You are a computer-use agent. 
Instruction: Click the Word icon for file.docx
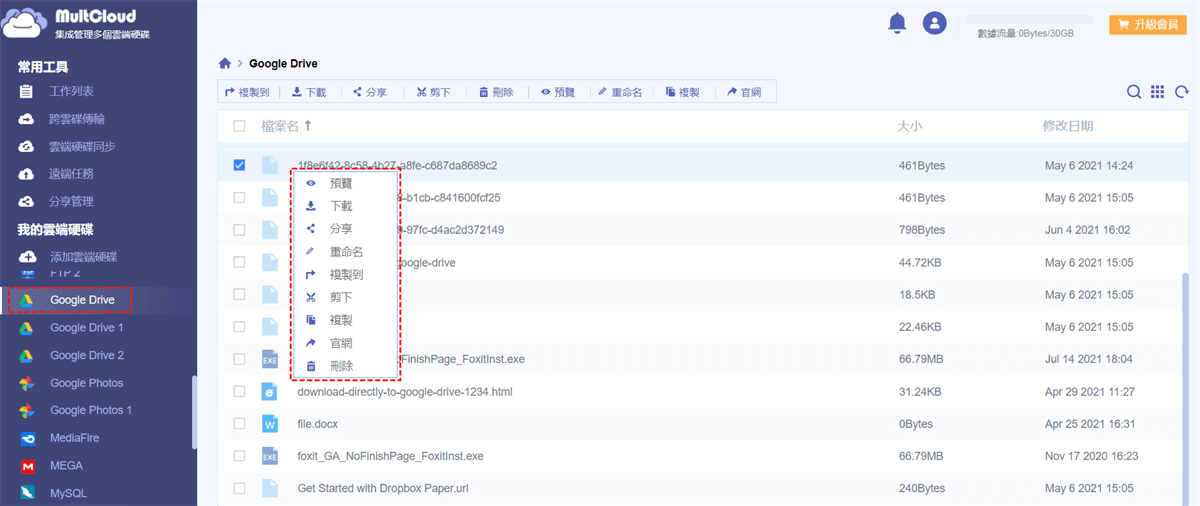tap(269, 424)
